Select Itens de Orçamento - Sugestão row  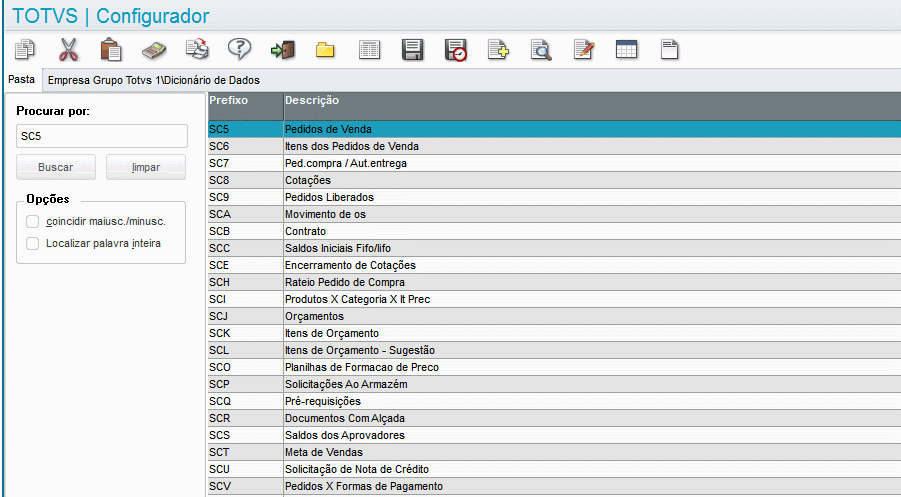pos(554,350)
